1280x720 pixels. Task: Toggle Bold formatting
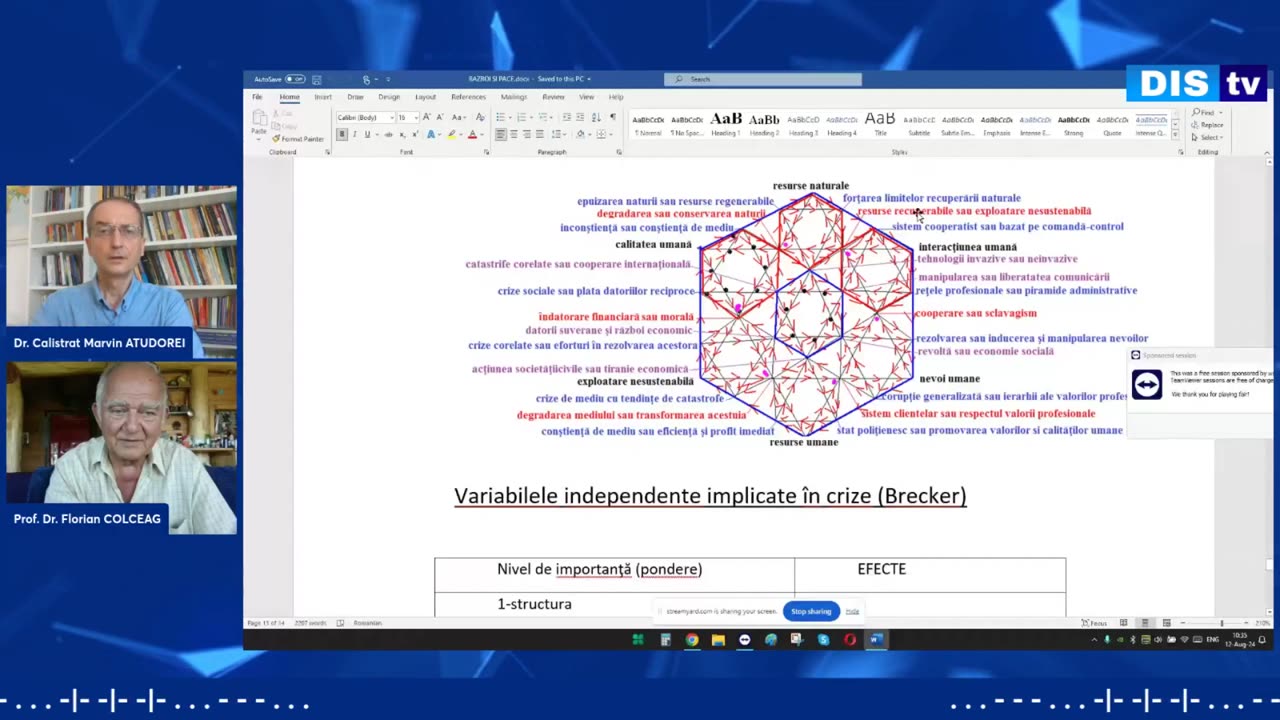(342, 134)
